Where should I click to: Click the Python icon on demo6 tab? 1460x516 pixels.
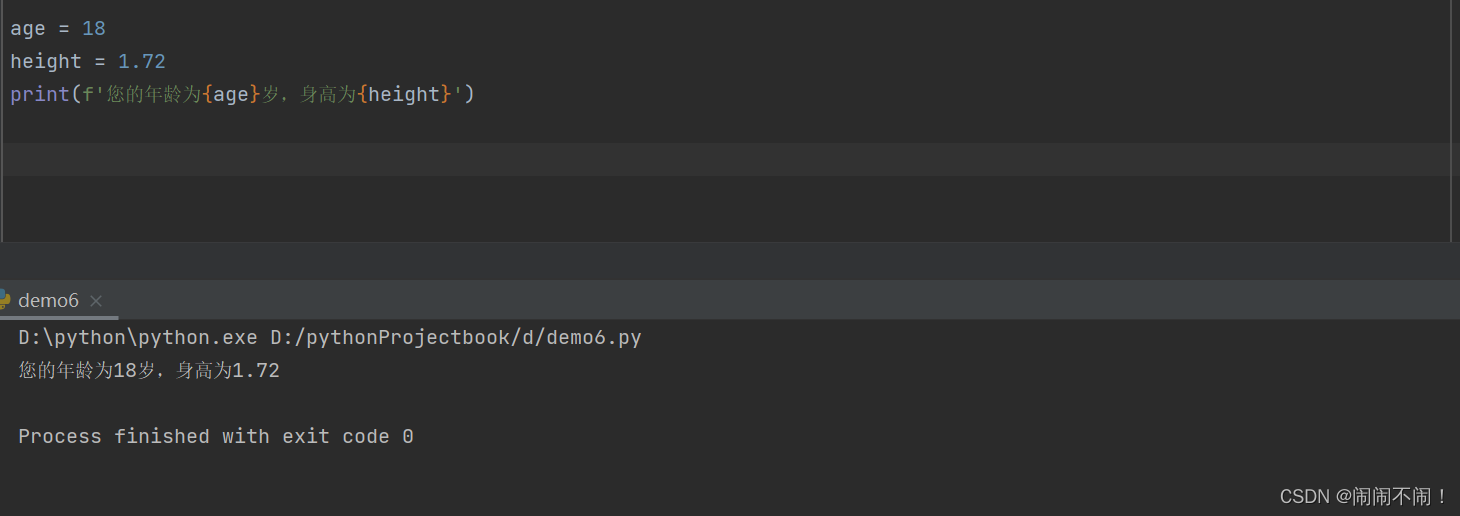pos(5,300)
